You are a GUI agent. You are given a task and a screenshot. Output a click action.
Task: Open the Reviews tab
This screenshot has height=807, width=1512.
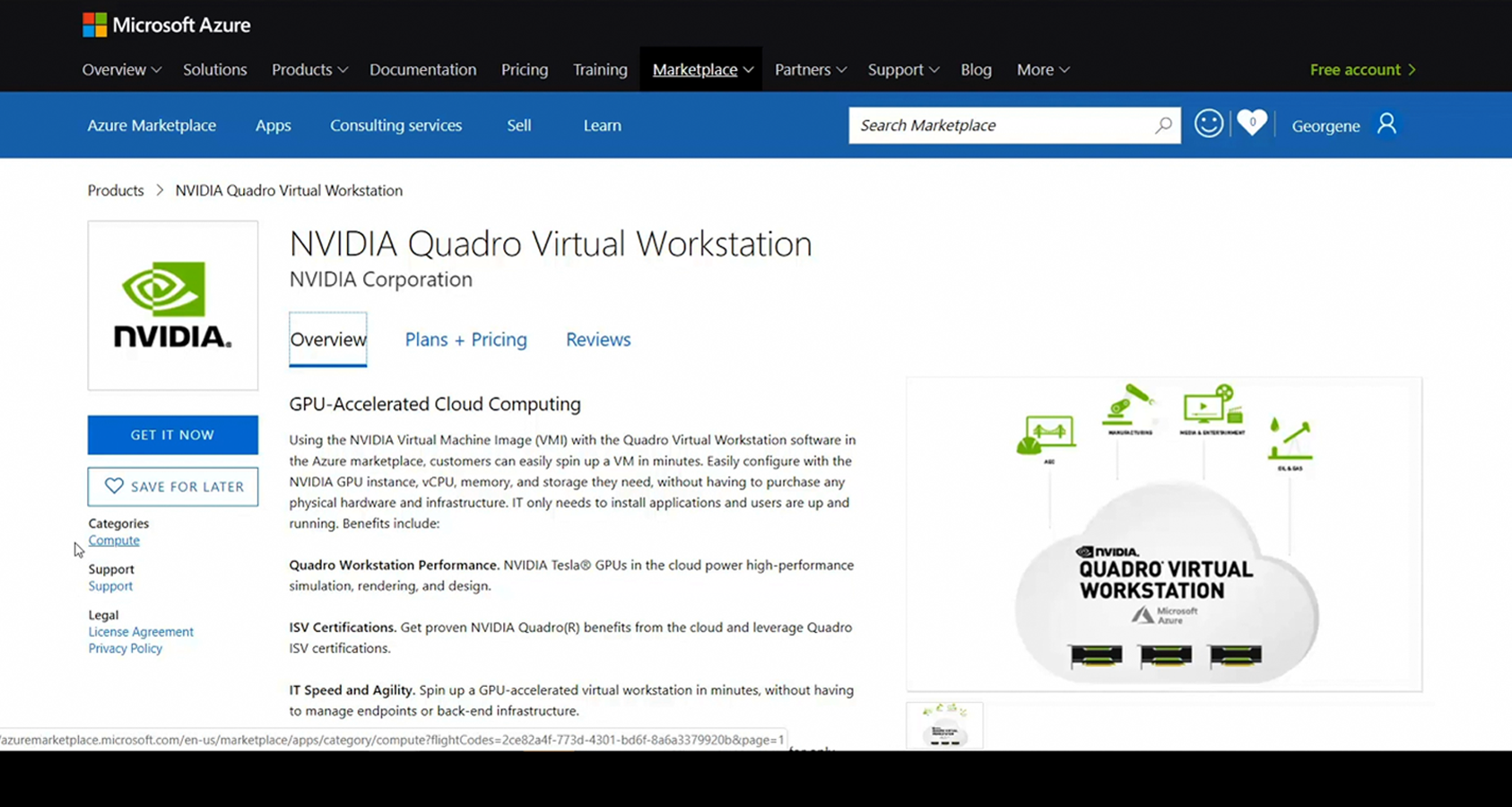pyautogui.click(x=598, y=340)
